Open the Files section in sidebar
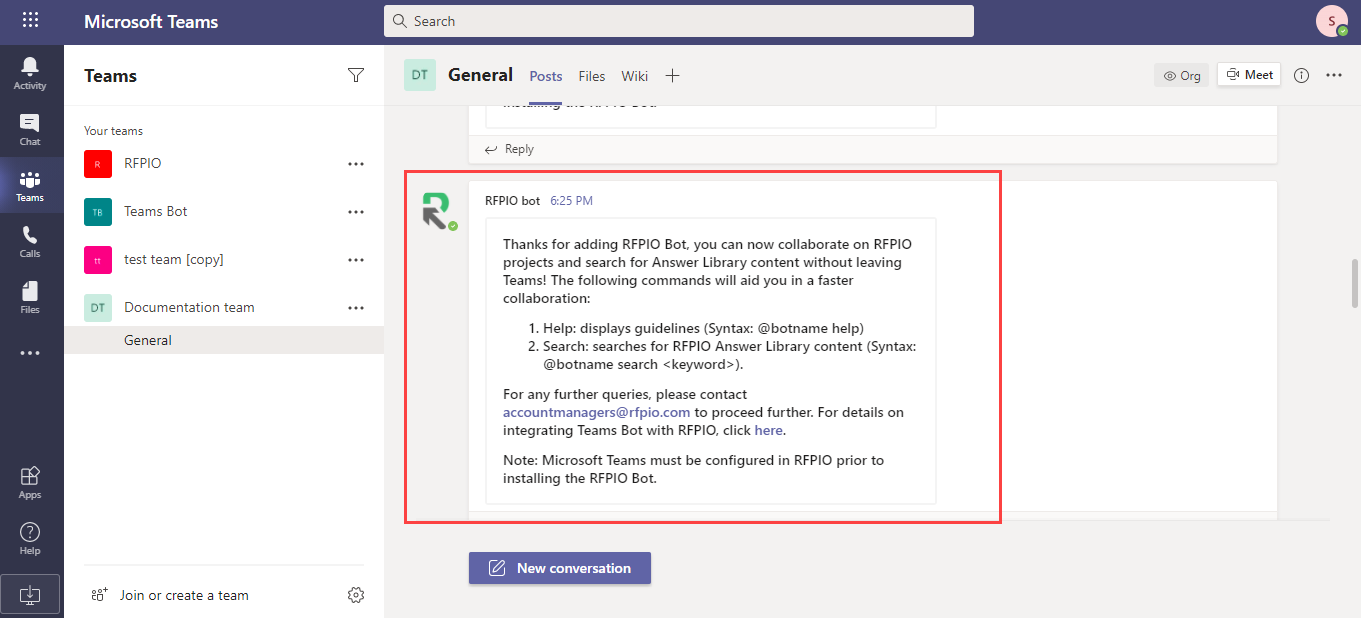 pos(30,297)
